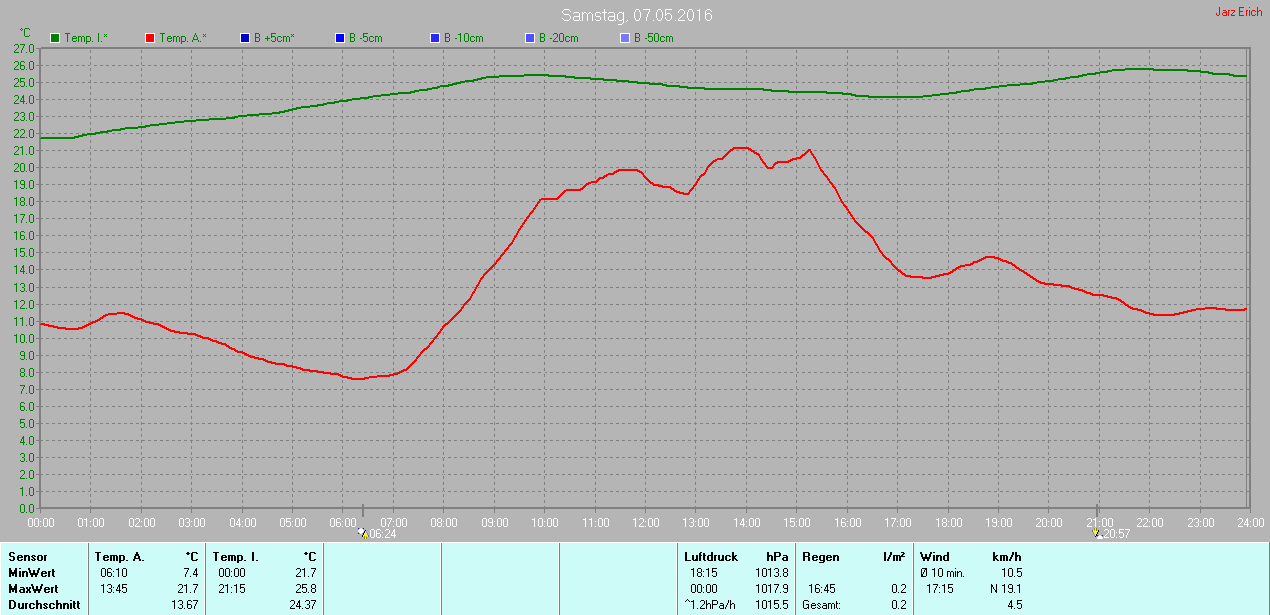Image resolution: width=1270 pixels, height=615 pixels.
Task: Click the B -50cm legend square
Action: [625, 38]
